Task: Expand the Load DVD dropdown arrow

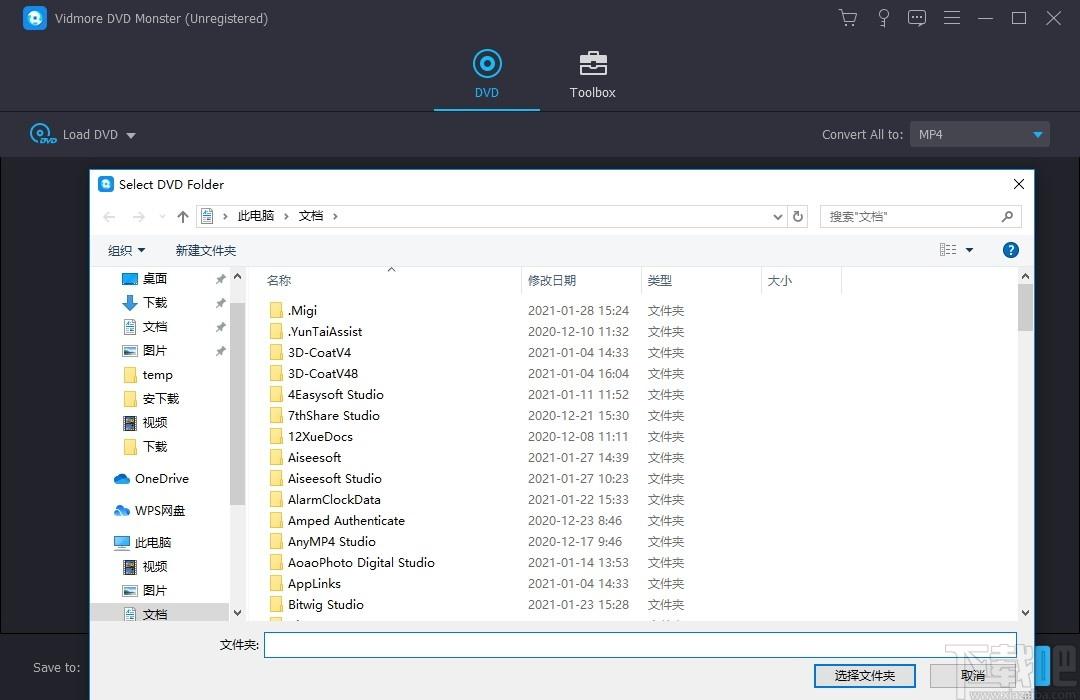Action: (131, 135)
